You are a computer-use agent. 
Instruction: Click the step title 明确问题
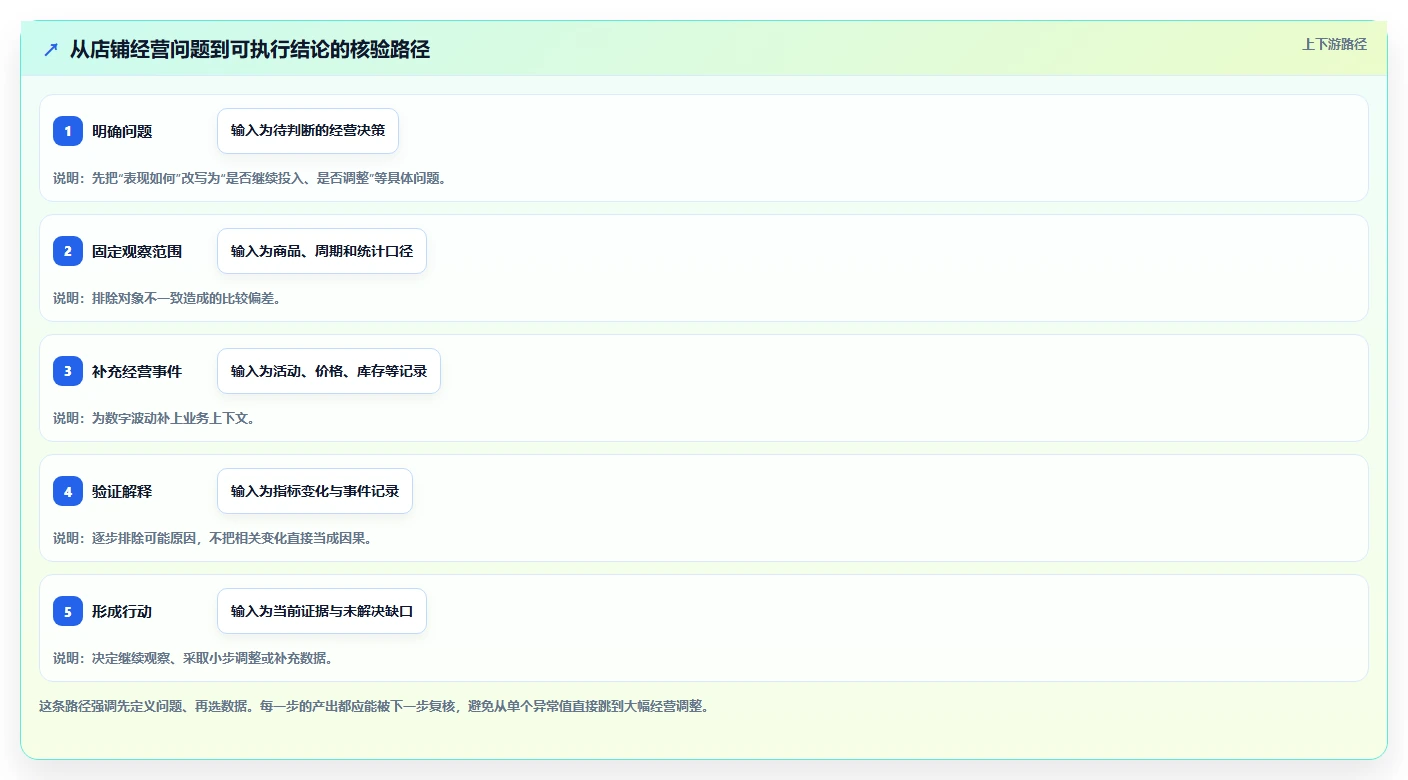pyautogui.click(x=122, y=131)
